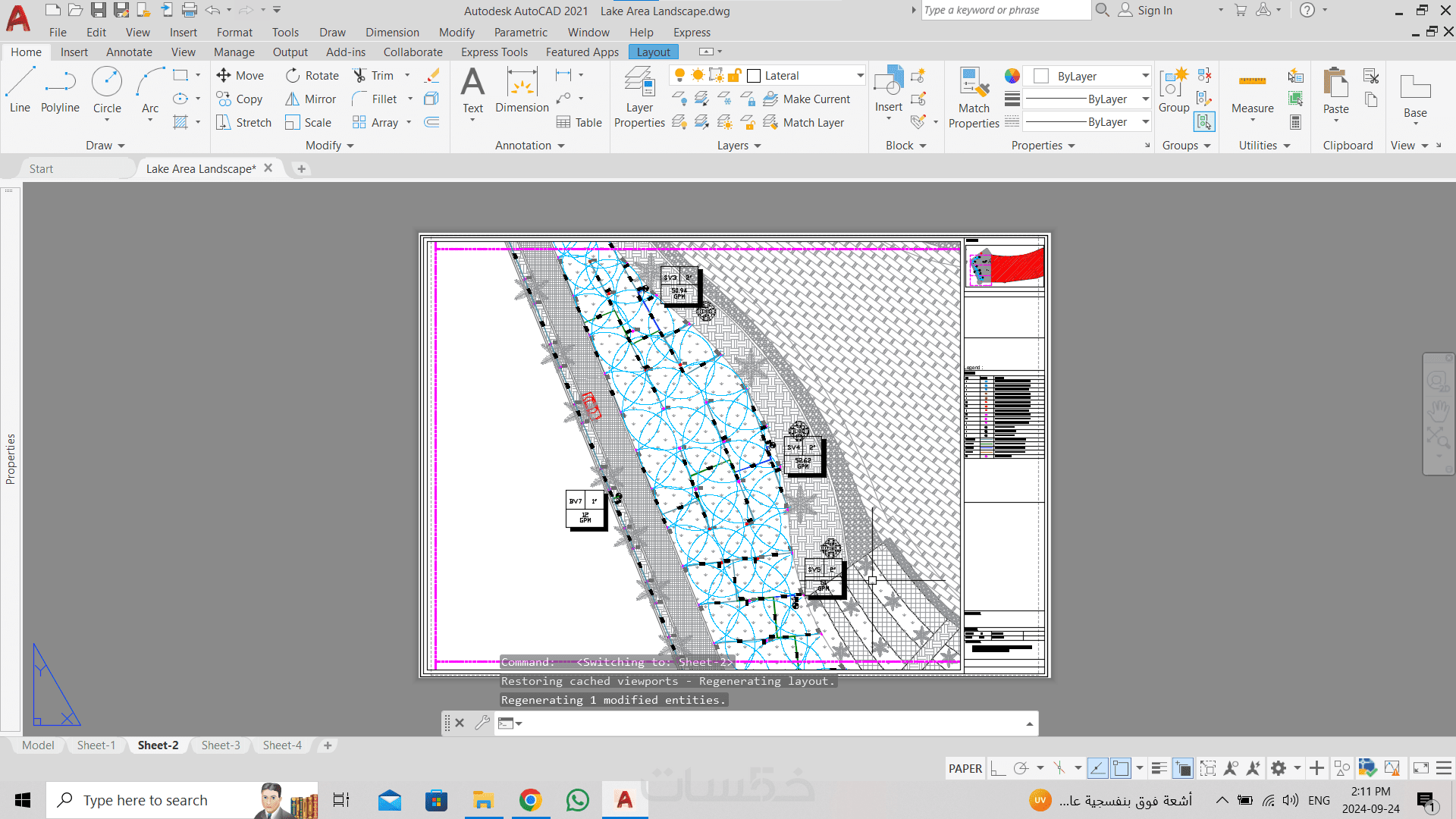Click the Circle tool icon
1456x819 pixels.
click(107, 82)
